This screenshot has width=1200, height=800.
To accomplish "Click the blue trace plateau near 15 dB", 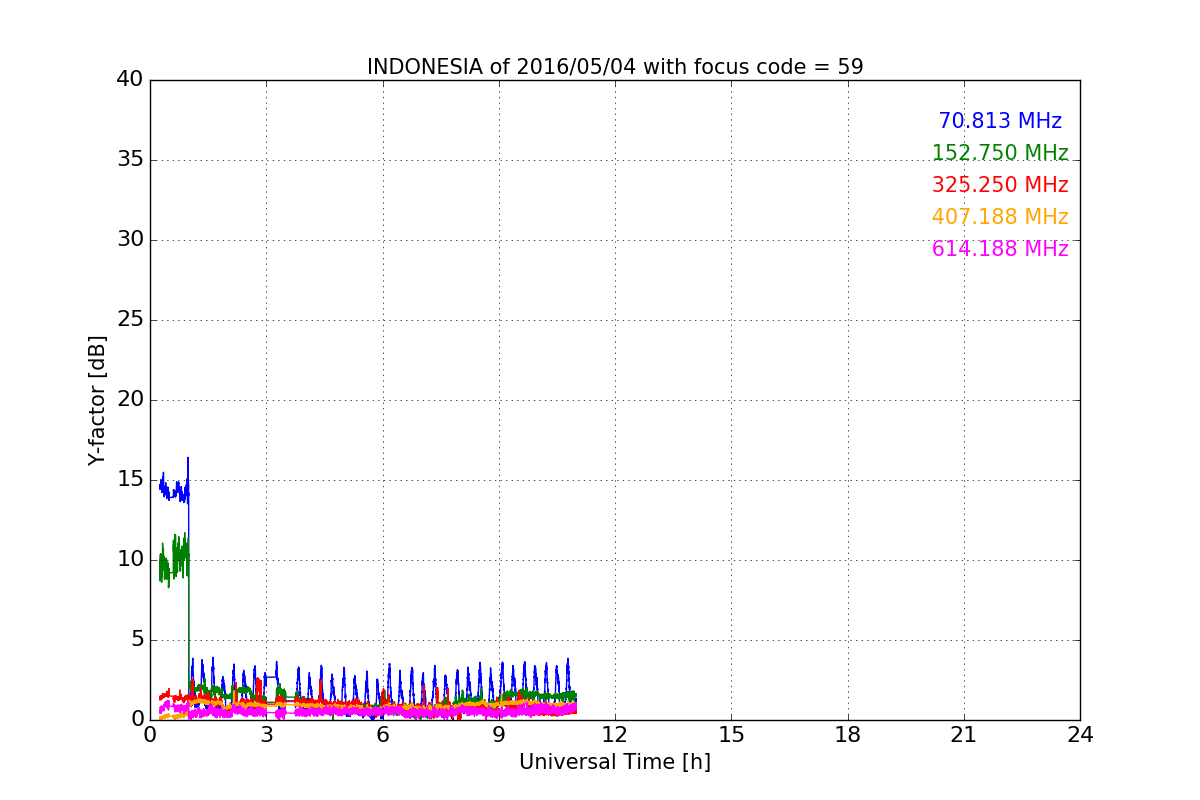I will (x=173, y=490).
